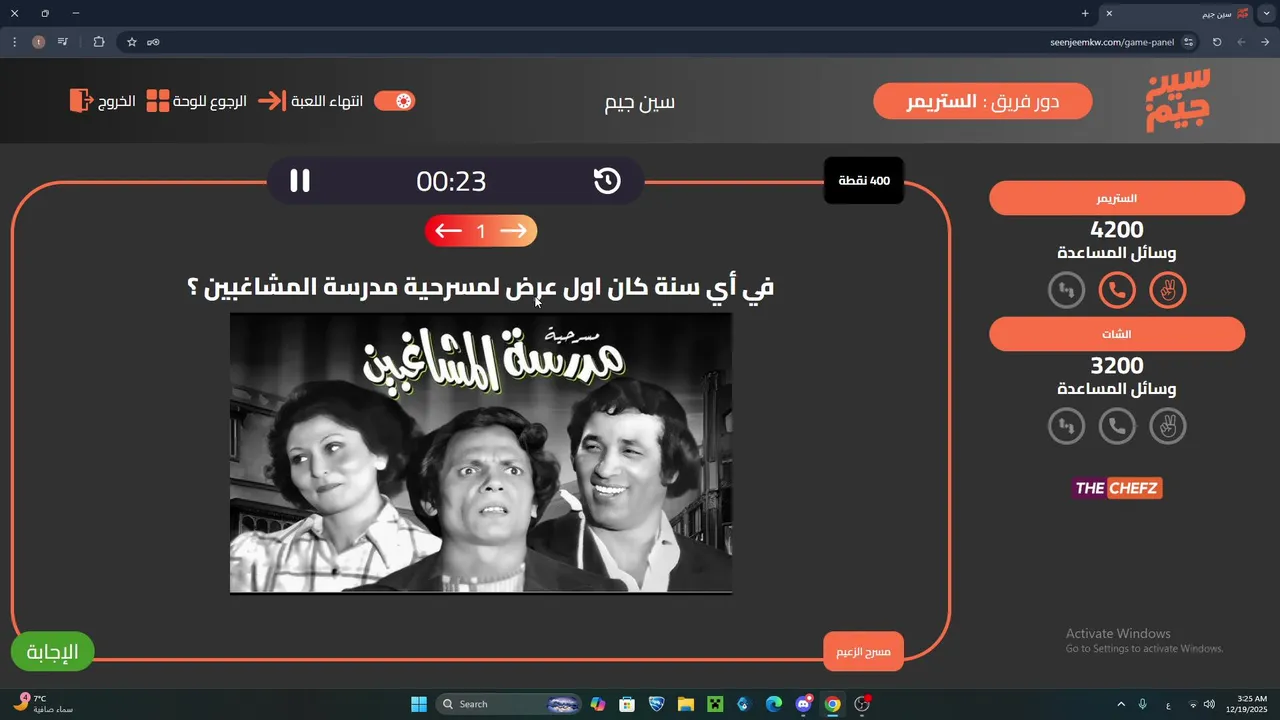Open Chrome's three-dot menu
This screenshot has height=720, width=1280.
click(14, 42)
